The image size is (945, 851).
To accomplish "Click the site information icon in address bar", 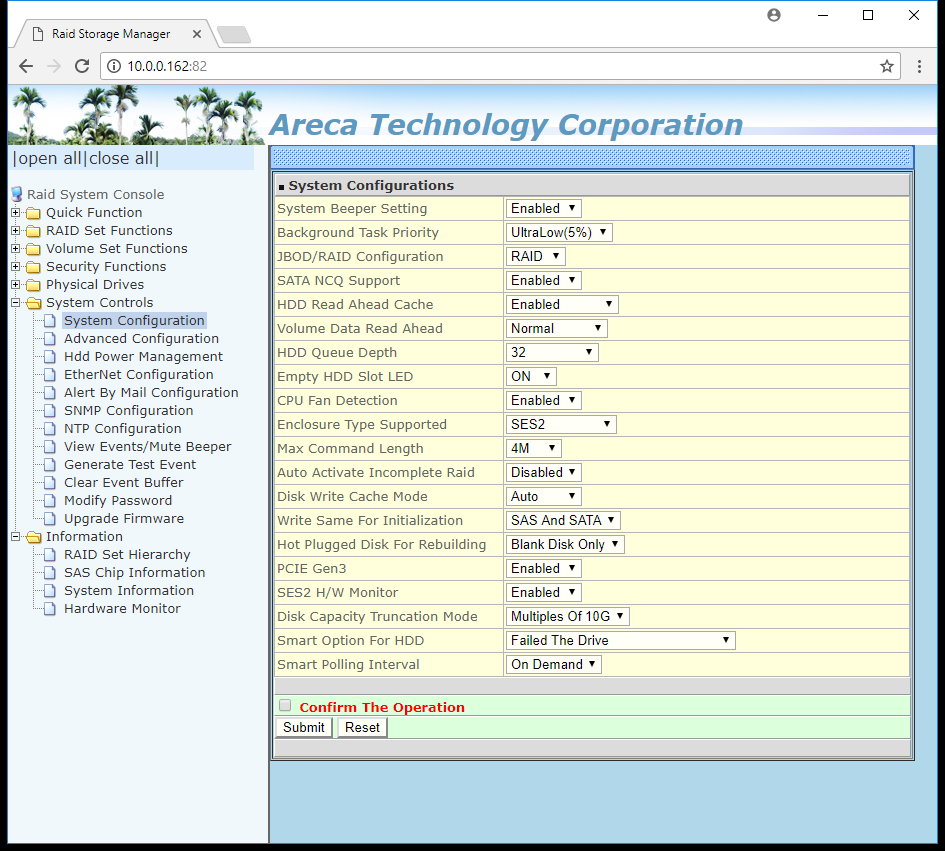I will pyautogui.click(x=113, y=66).
